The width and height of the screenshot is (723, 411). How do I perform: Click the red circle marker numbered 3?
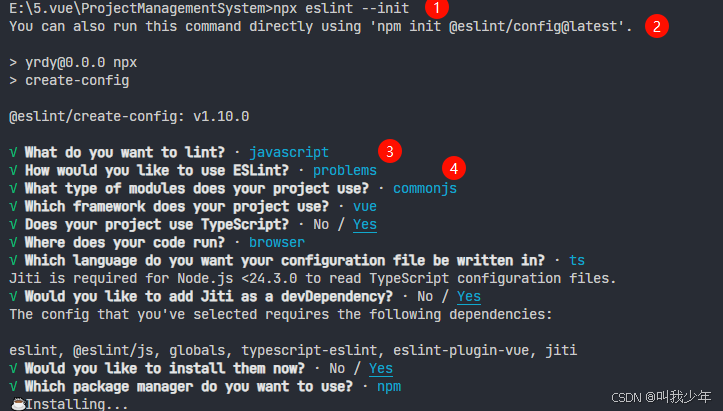[390, 151]
